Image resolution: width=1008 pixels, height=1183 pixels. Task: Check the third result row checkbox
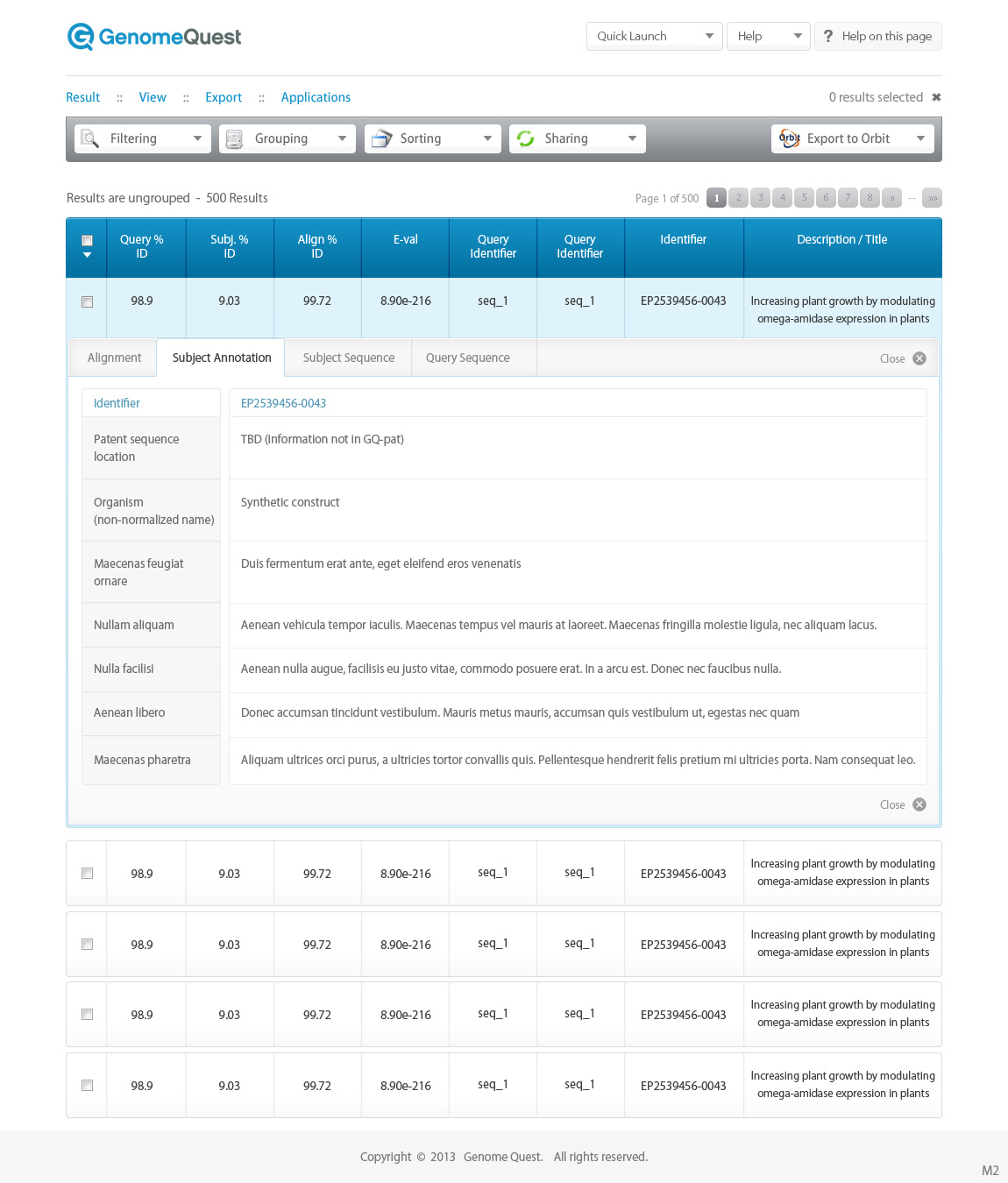pos(87,944)
